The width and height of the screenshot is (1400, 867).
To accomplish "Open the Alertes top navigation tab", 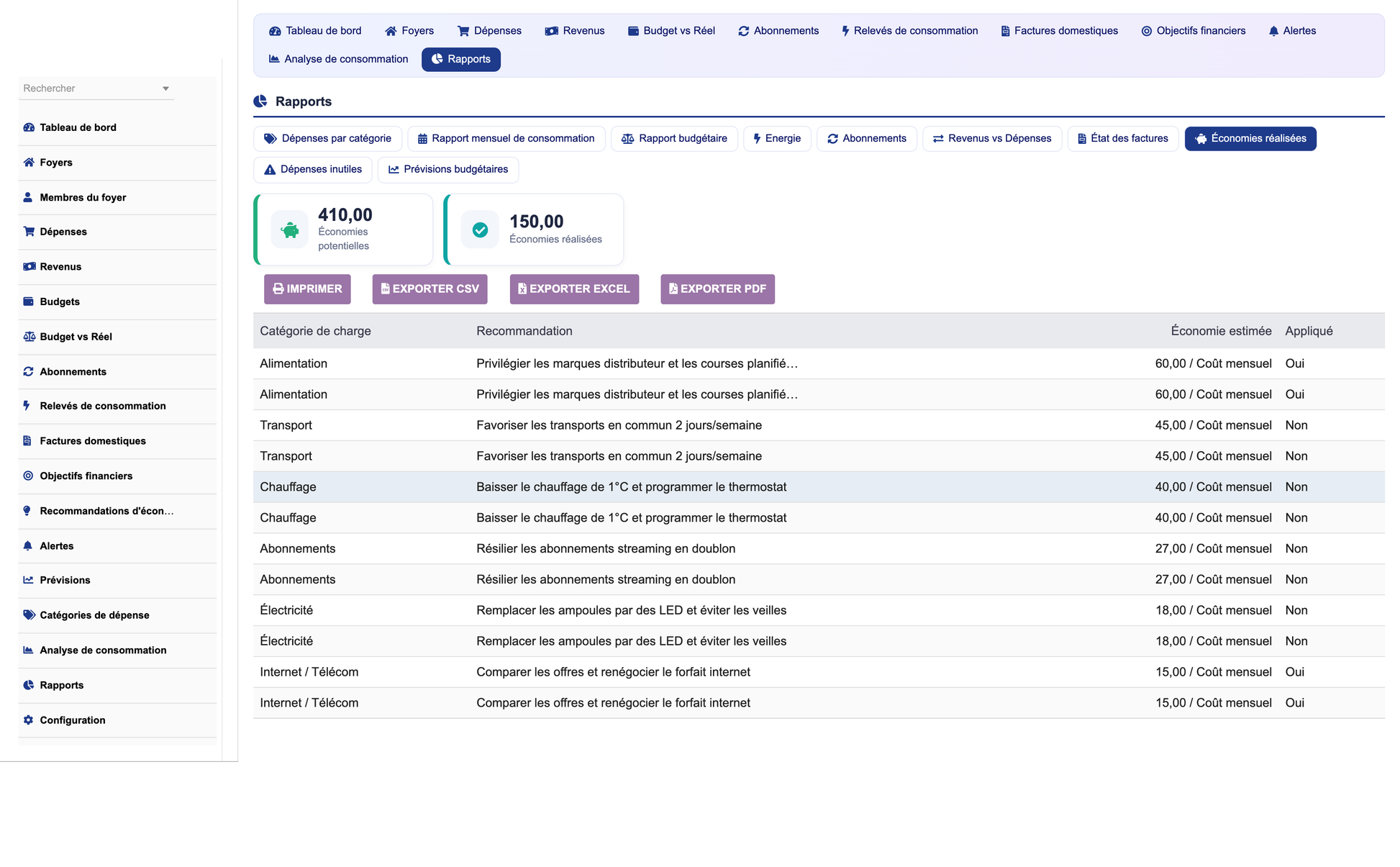I will [x=1293, y=31].
